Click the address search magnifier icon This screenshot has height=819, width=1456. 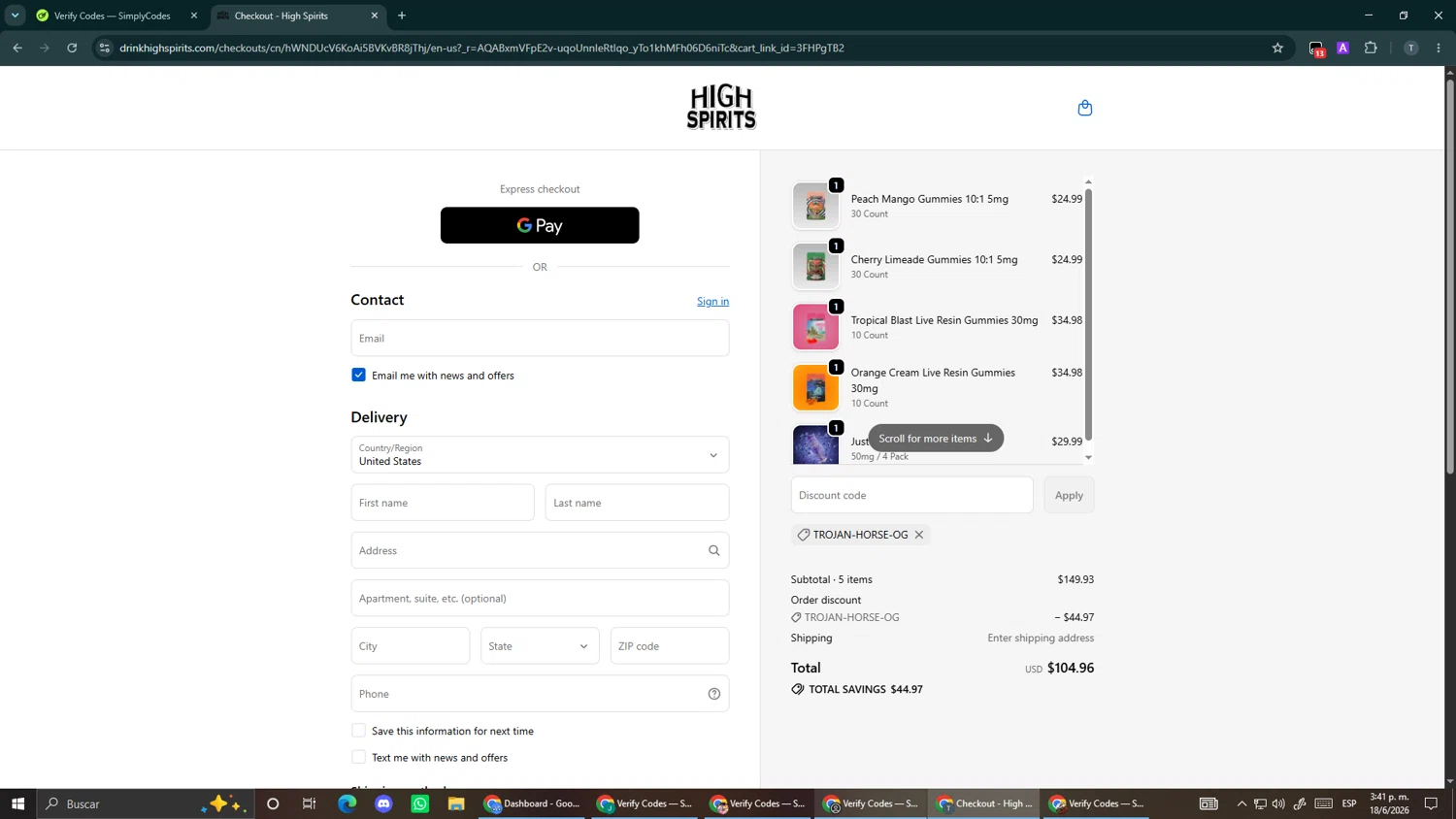pos(714,550)
